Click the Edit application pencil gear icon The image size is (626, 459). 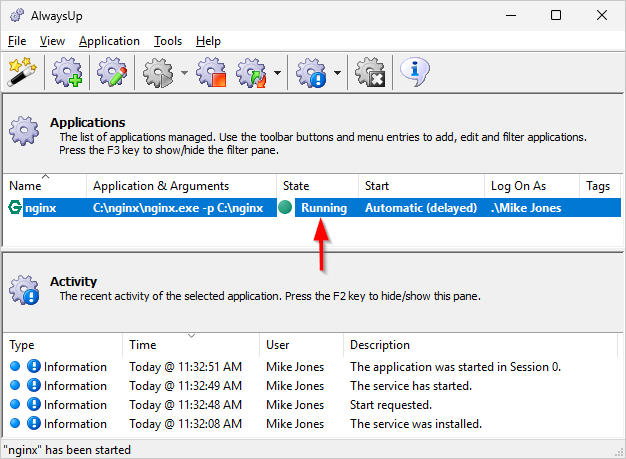(x=112, y=72)
